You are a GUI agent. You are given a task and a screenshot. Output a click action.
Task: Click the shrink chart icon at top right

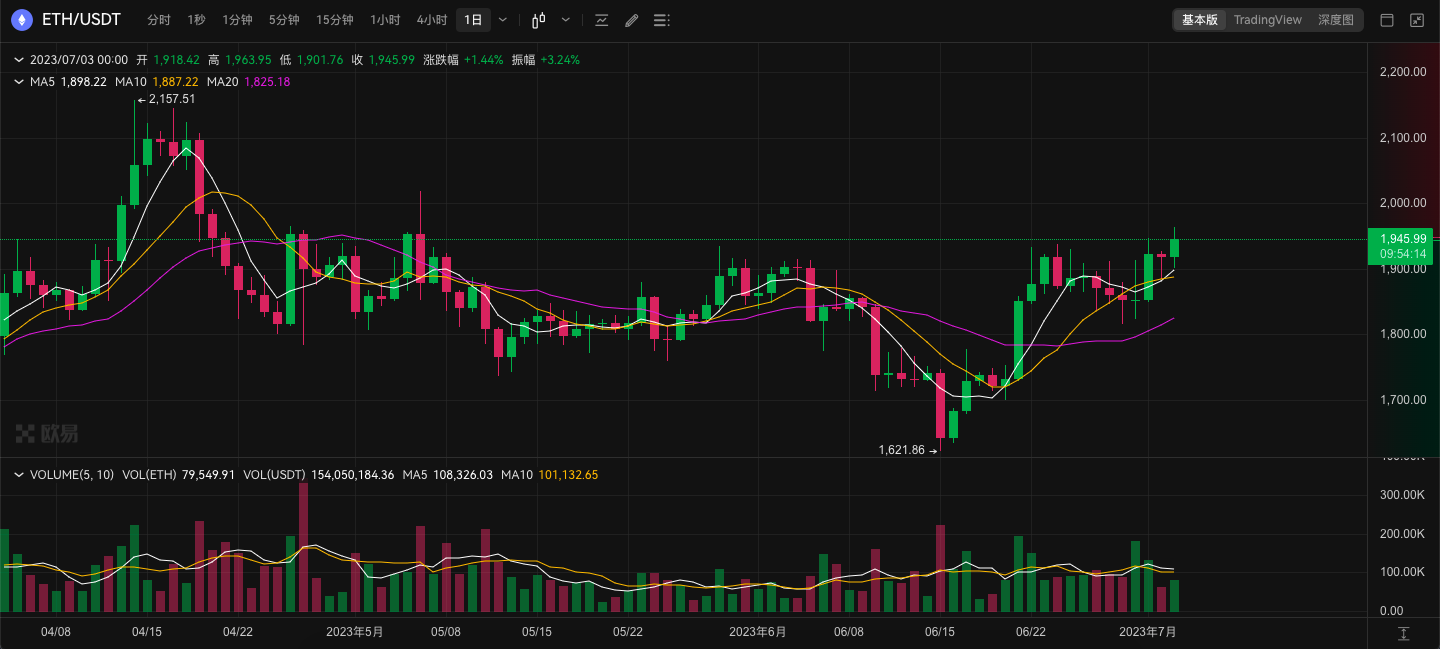(x=1416, y=20)
